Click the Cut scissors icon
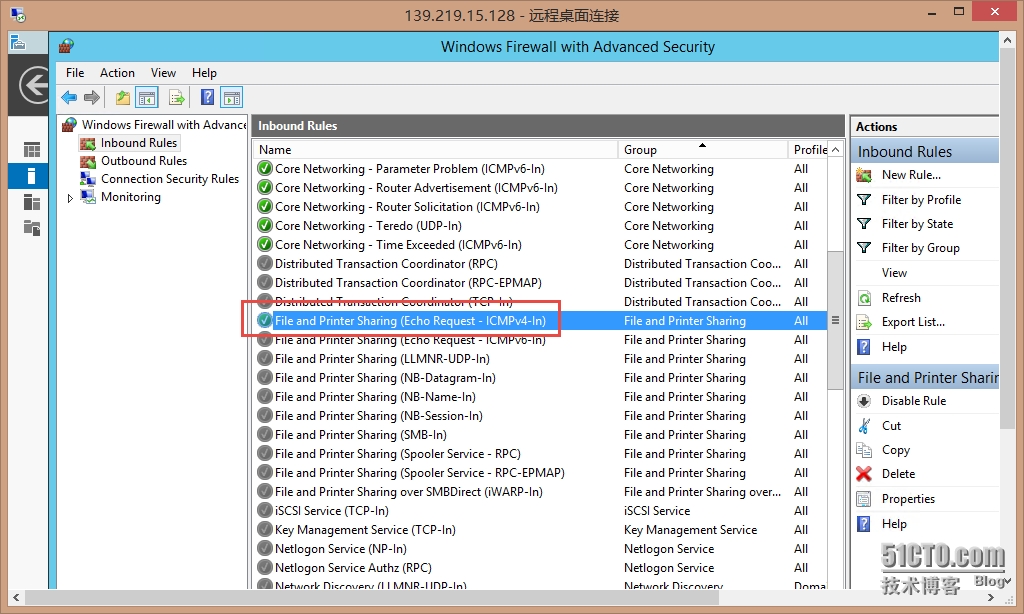Image resolution: width=1024 pixels, height=614 pixels. click(864, 426)
